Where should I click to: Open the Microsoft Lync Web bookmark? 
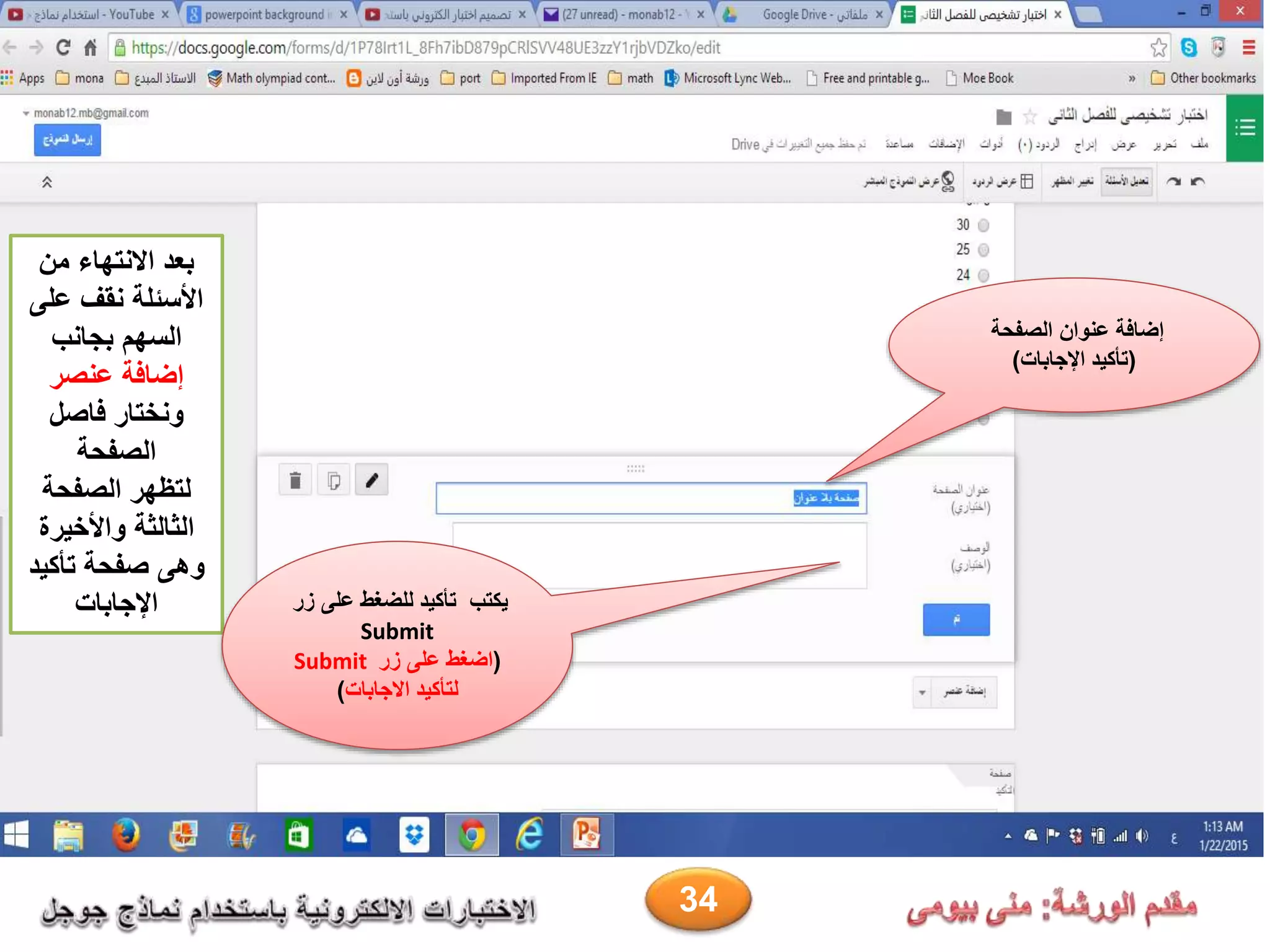(x=728, y=78)
